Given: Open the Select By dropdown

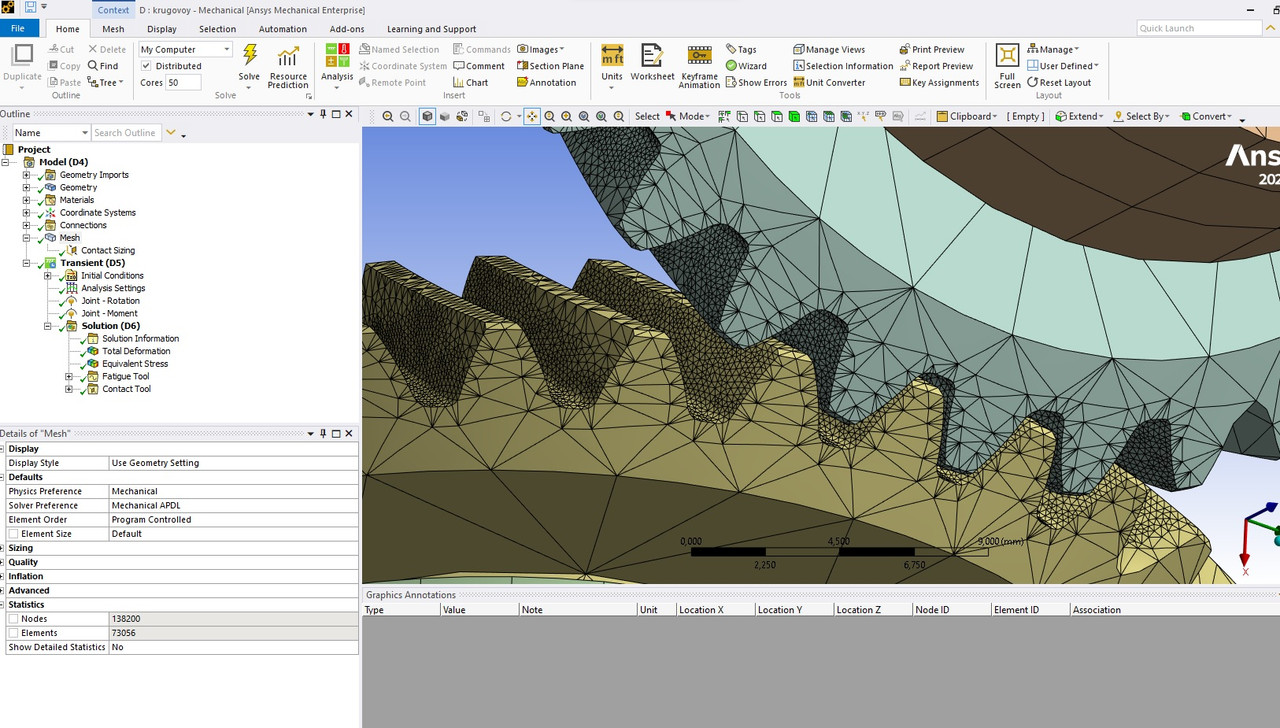Looking at the screenshot, I should pyautogui.click(x=1141, y=116).
